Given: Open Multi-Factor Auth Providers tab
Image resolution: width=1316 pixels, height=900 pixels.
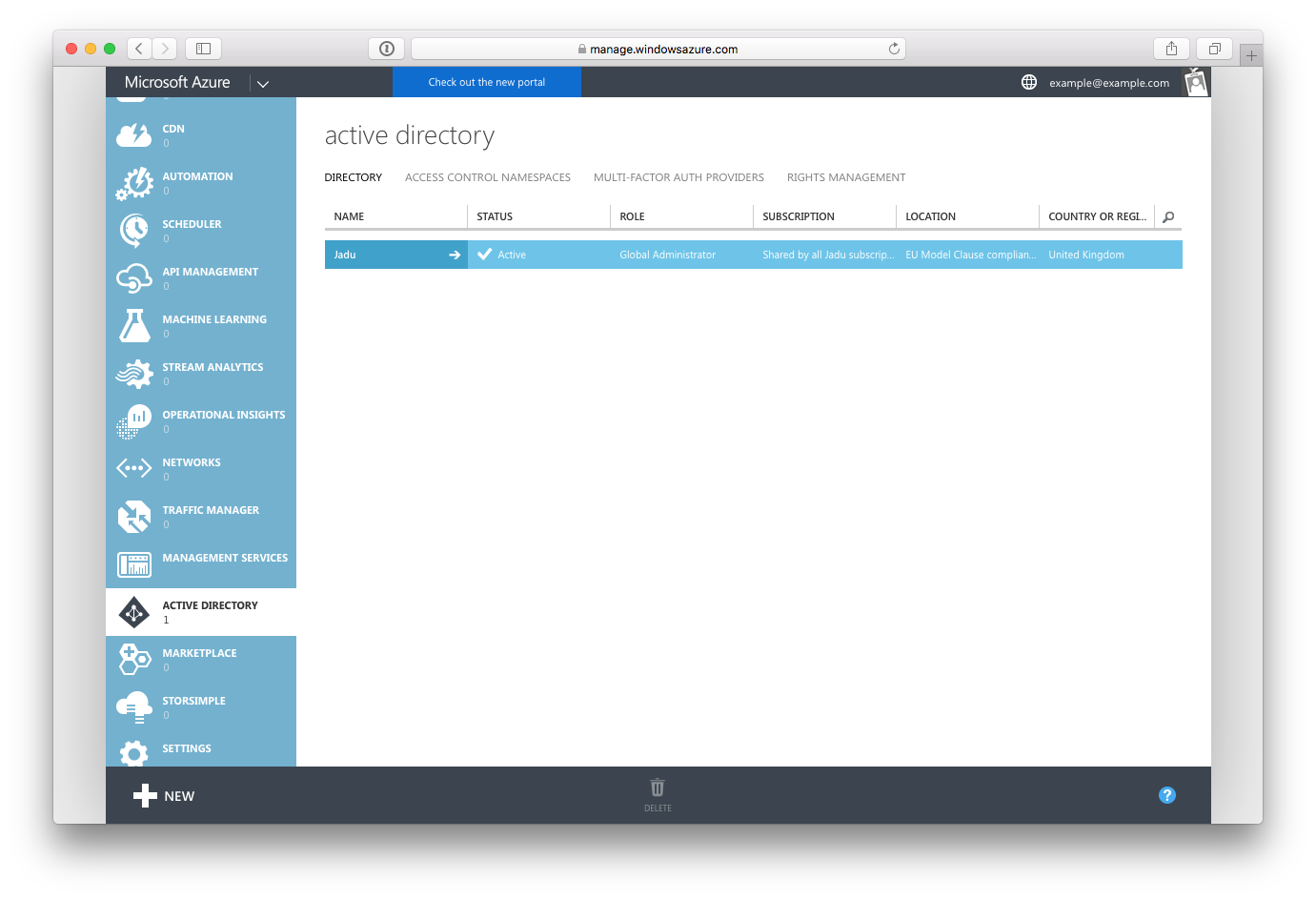Looking at the screenshot, I should coord(678,177).
